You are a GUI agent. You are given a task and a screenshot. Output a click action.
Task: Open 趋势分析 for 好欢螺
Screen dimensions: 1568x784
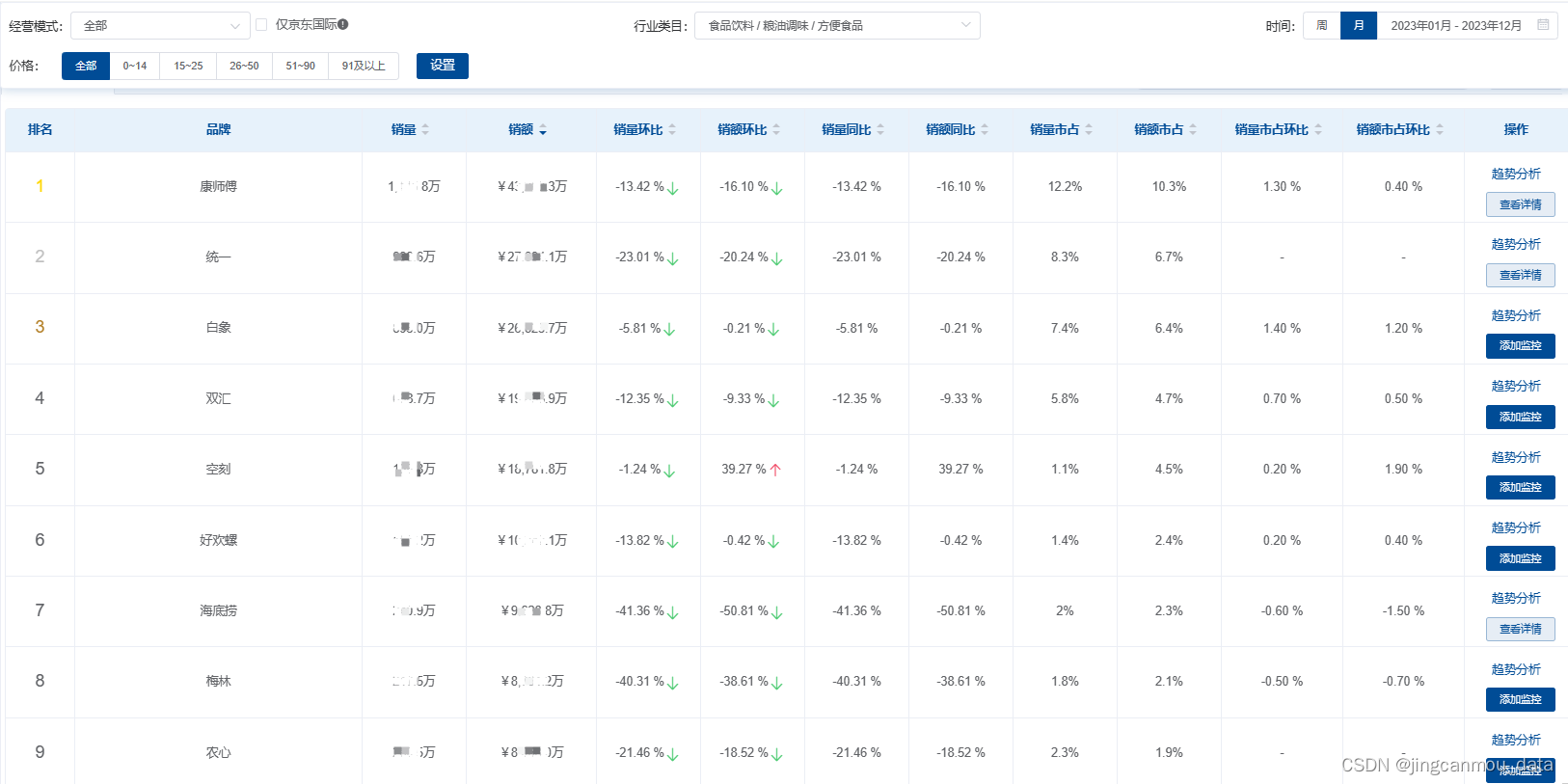(x=1516, y=527)
